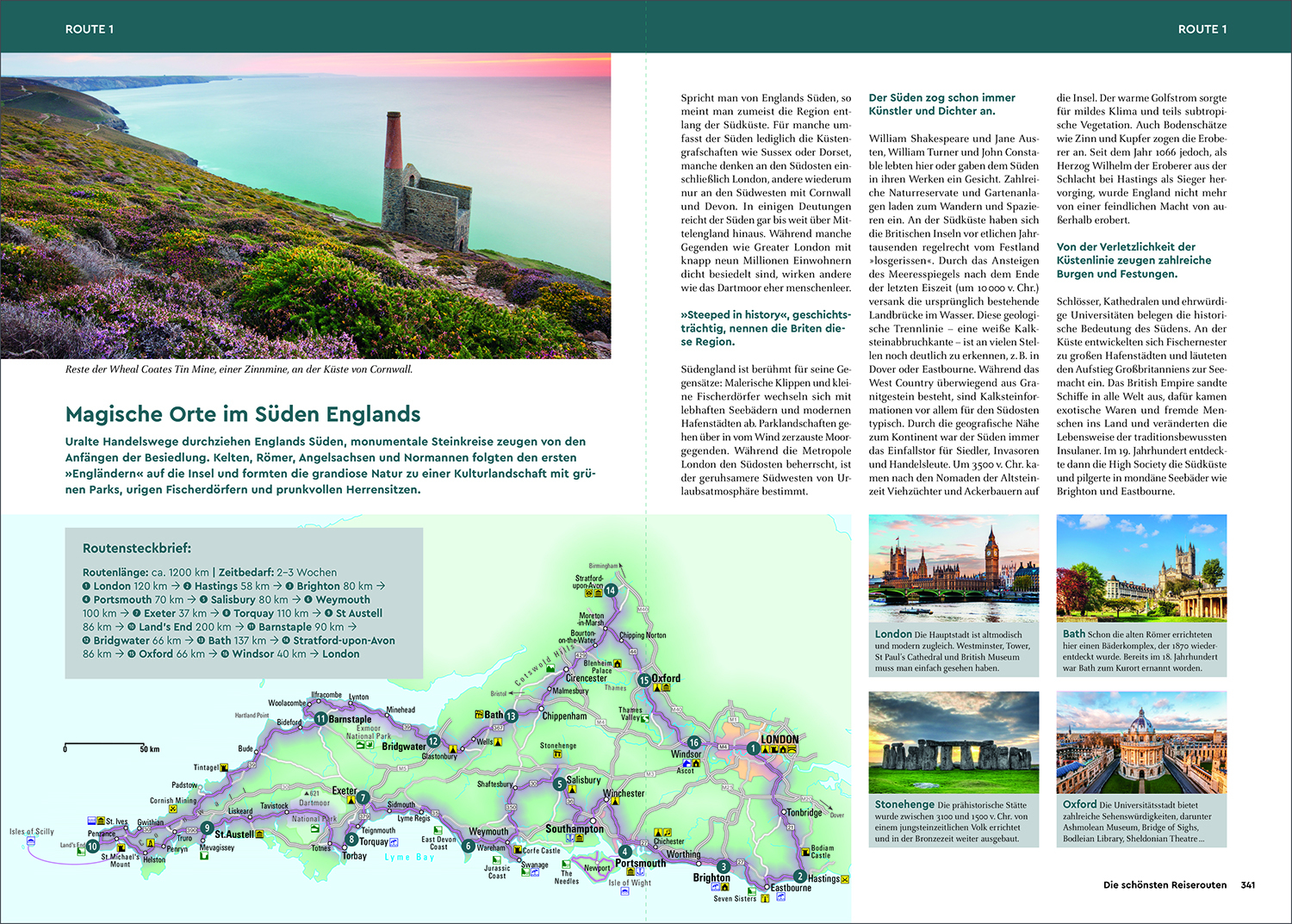The image size is (1292, 924).
Task: Click the Seven Sisters icon on the map
Action: point(765,898)
